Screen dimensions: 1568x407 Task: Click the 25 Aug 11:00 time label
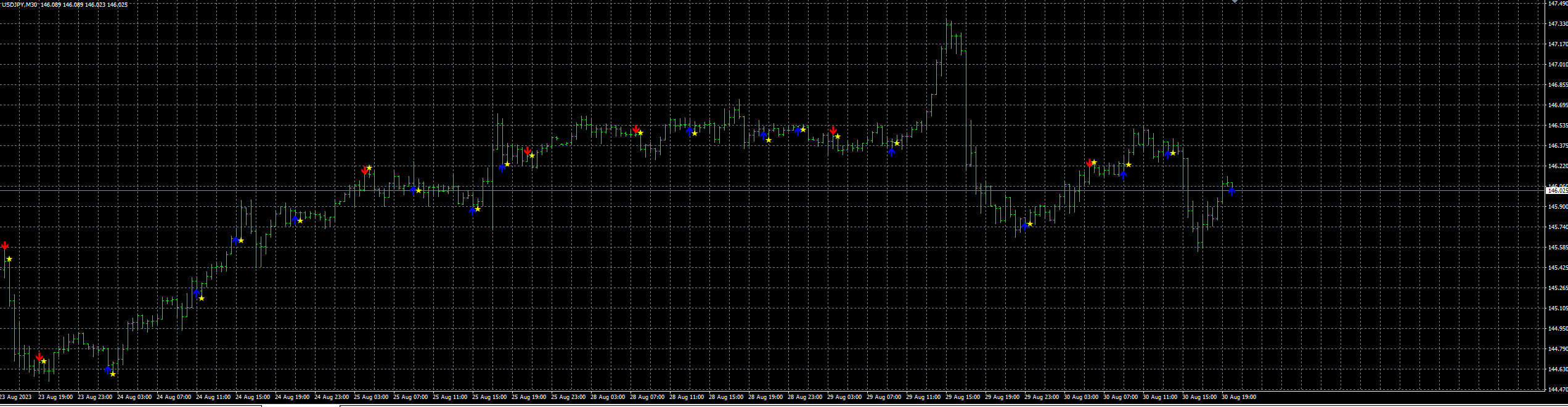point(450,397)
